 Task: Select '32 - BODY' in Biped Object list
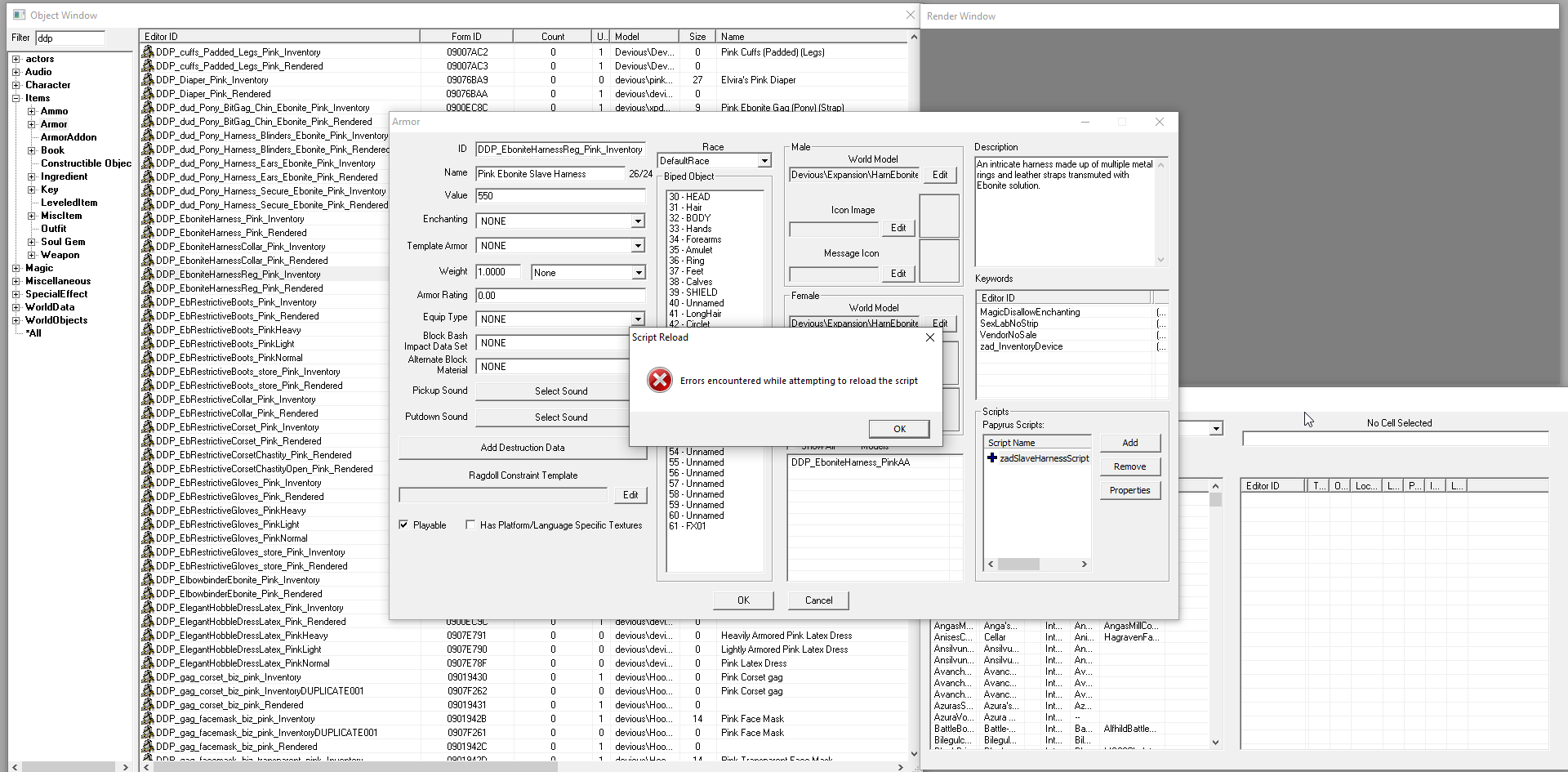tap(690, 218)
